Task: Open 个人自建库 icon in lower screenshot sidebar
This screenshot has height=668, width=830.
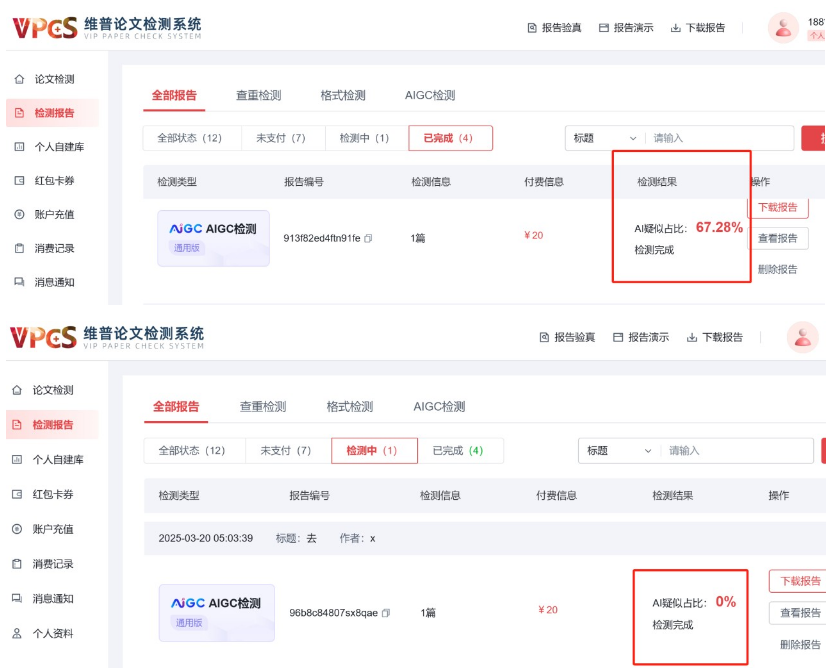Action: click(17, 459)
